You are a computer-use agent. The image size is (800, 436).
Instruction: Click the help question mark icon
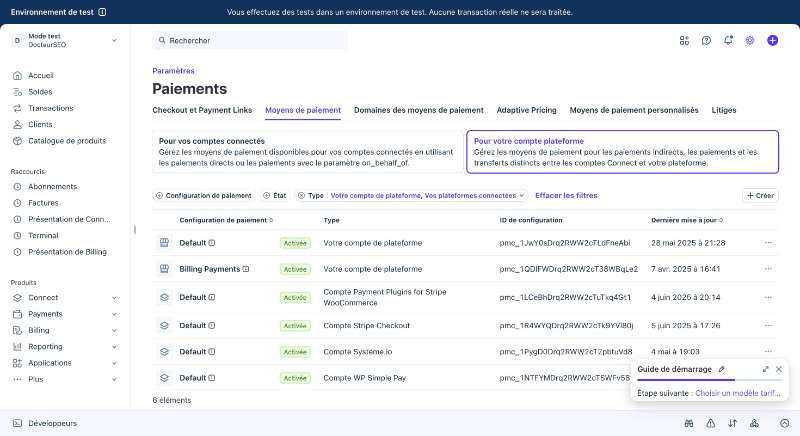706,40
